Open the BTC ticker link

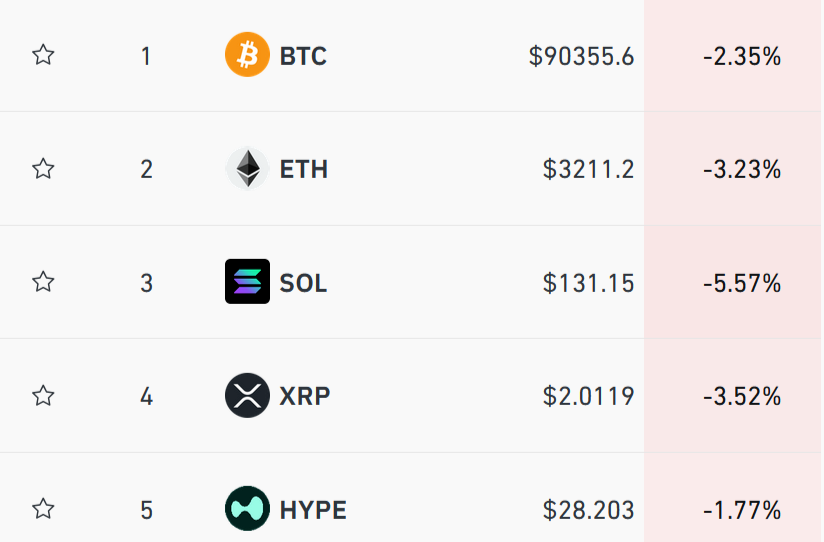tap(303, 56)
